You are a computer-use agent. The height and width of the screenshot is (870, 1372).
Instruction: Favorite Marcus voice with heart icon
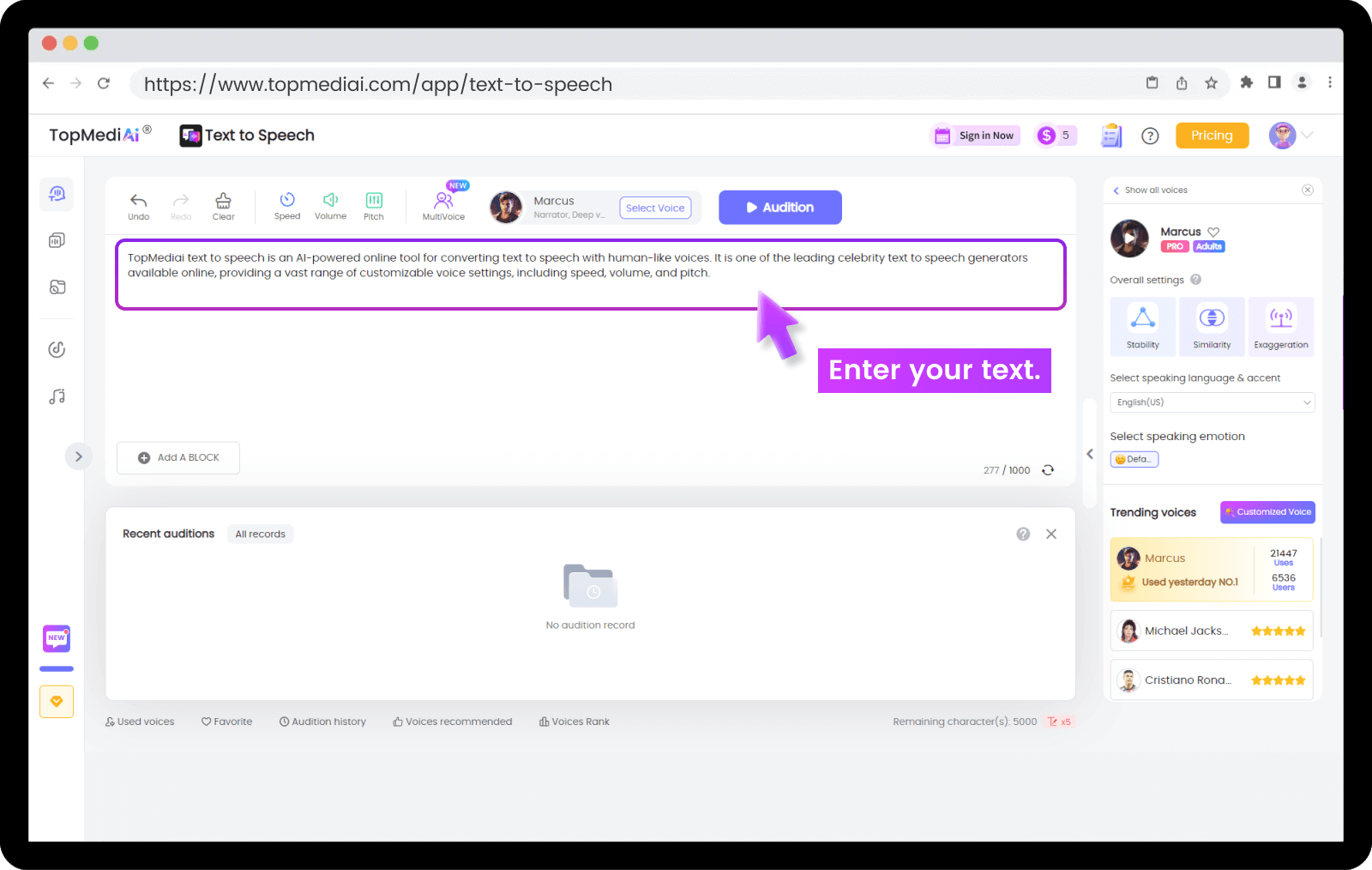[1213, 232]
